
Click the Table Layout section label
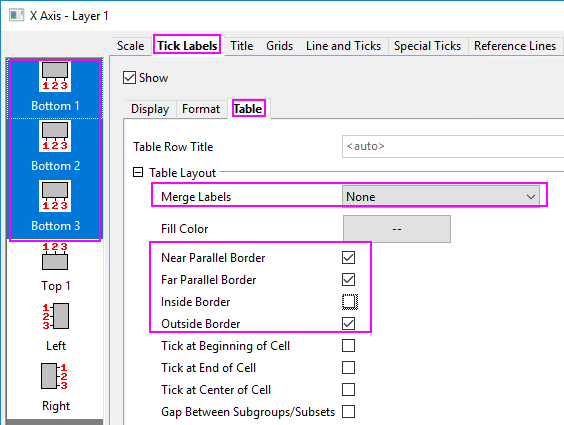click(182, 173)
